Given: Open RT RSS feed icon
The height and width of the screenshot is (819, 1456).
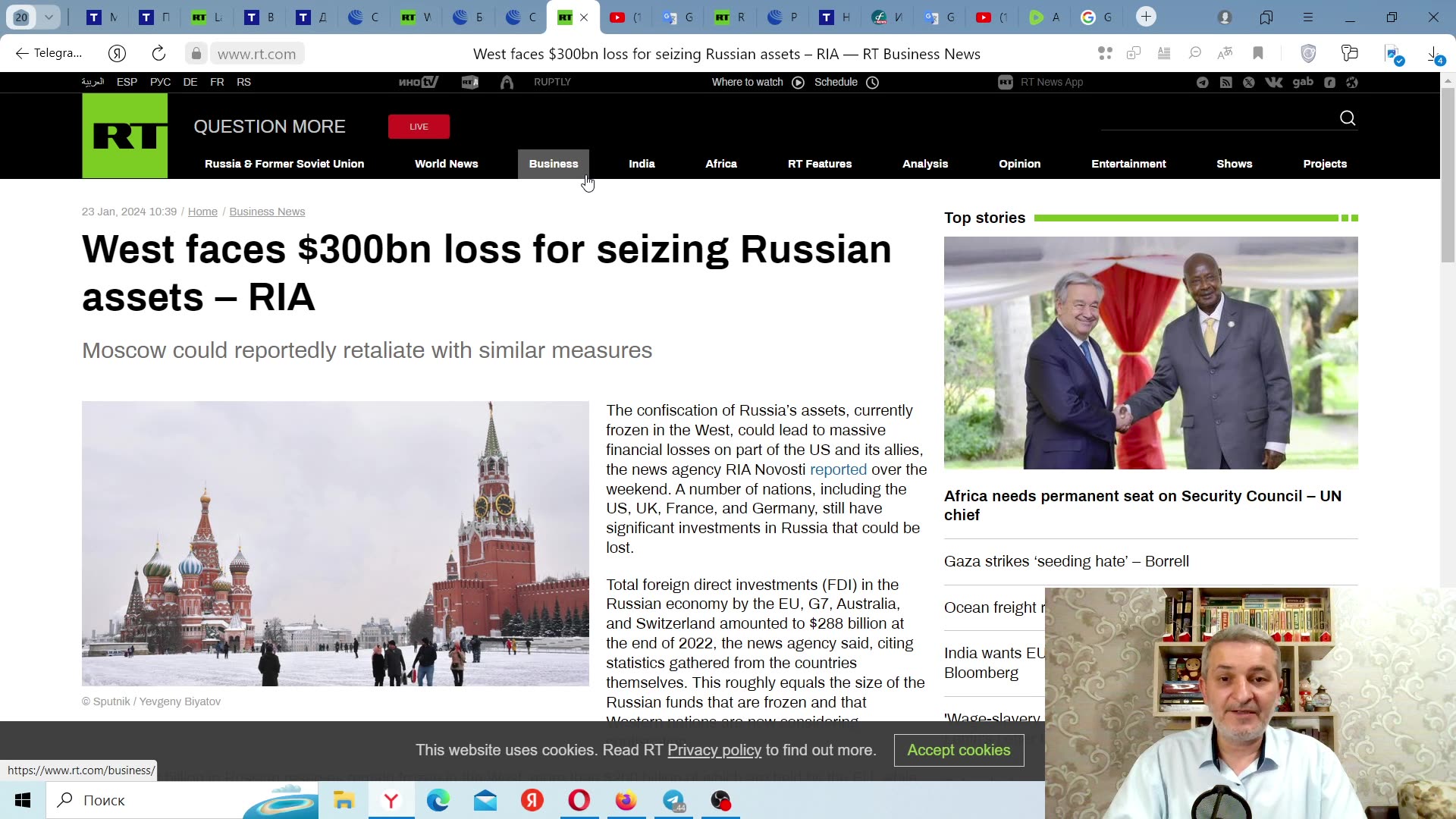Looking at the screenshot, I should pos(1226,83).
